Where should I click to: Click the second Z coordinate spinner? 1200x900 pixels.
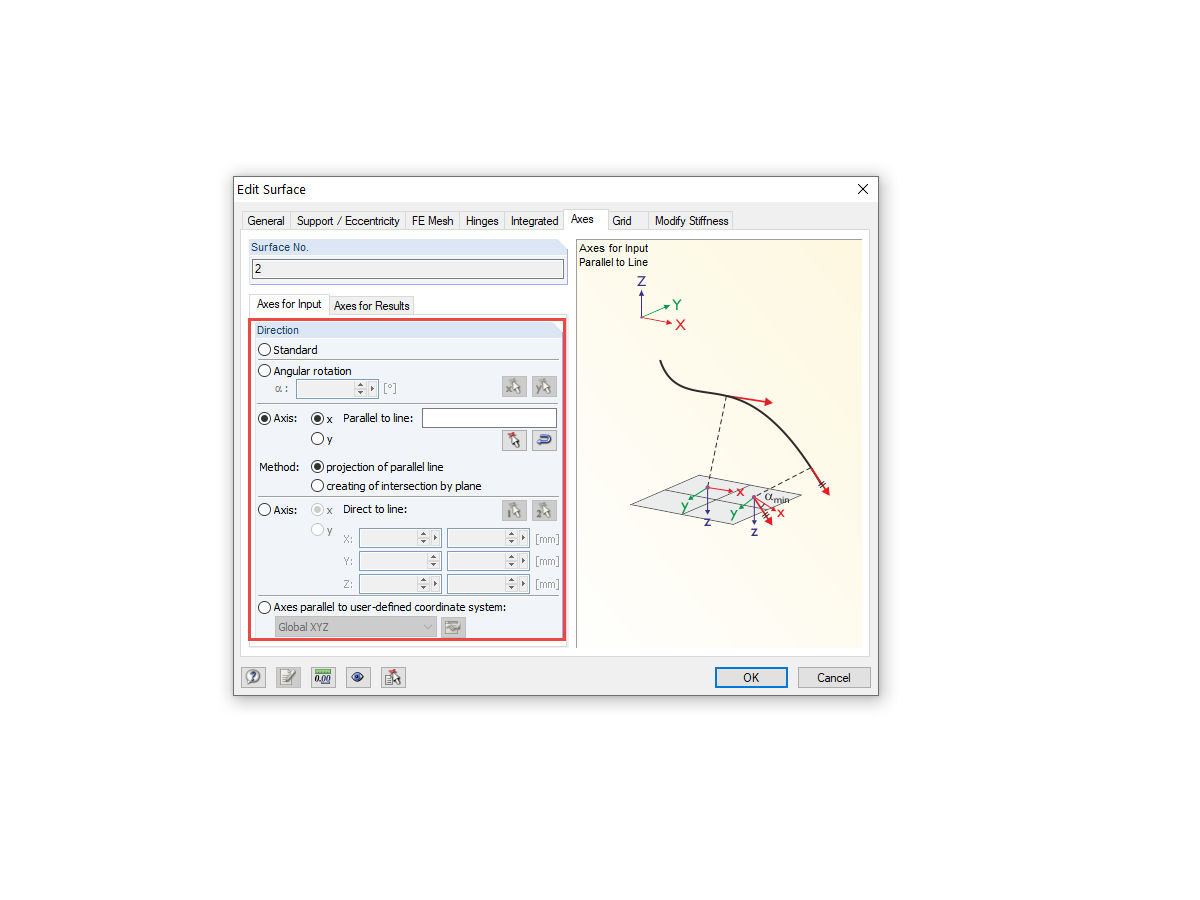point(511,584)
